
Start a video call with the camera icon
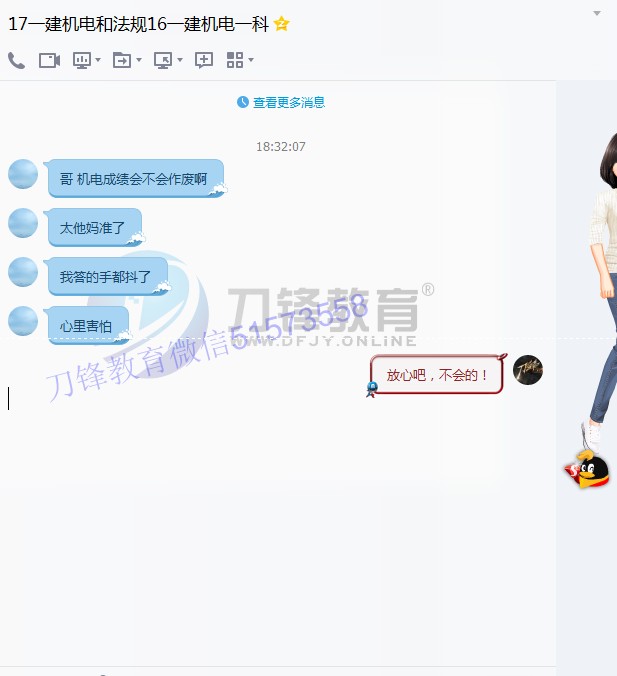pos(49,60)
